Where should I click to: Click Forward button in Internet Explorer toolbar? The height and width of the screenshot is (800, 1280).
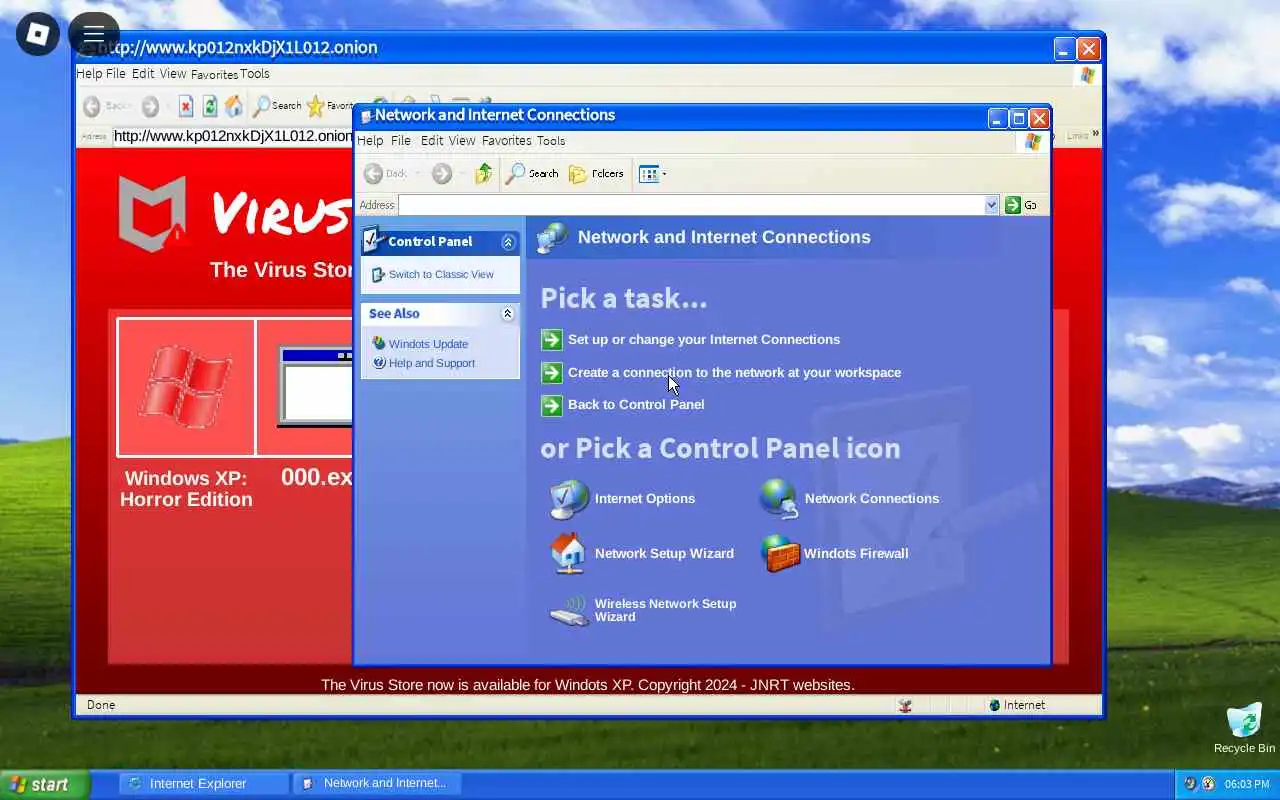[150, 106]
